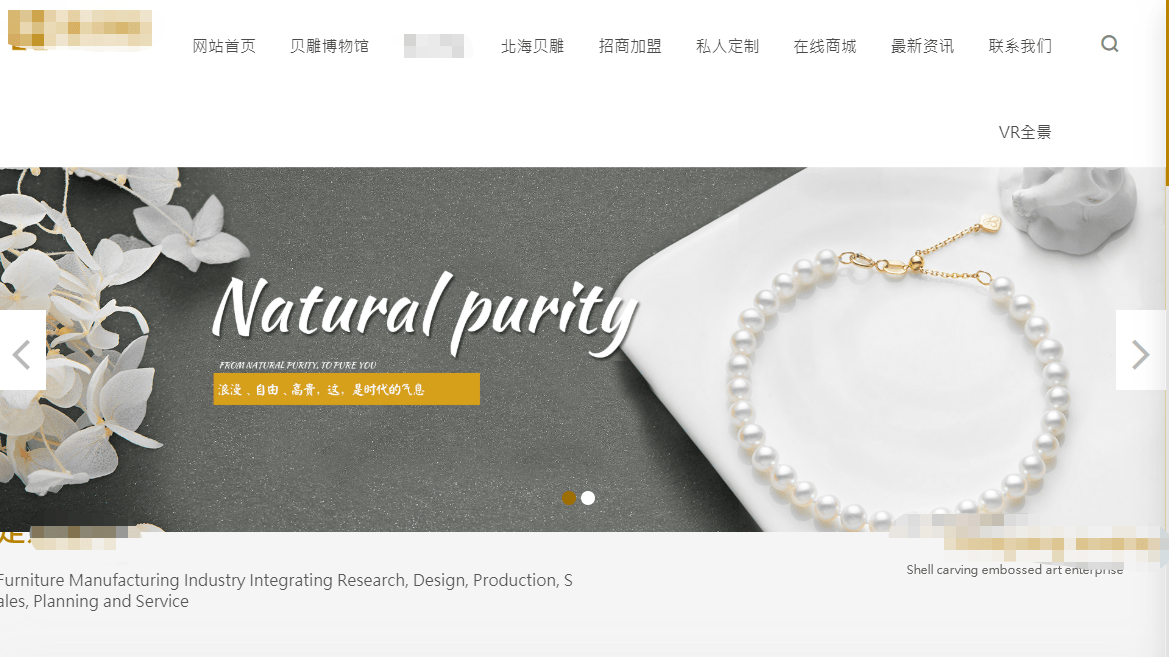Click the blurred site logo

80,30
